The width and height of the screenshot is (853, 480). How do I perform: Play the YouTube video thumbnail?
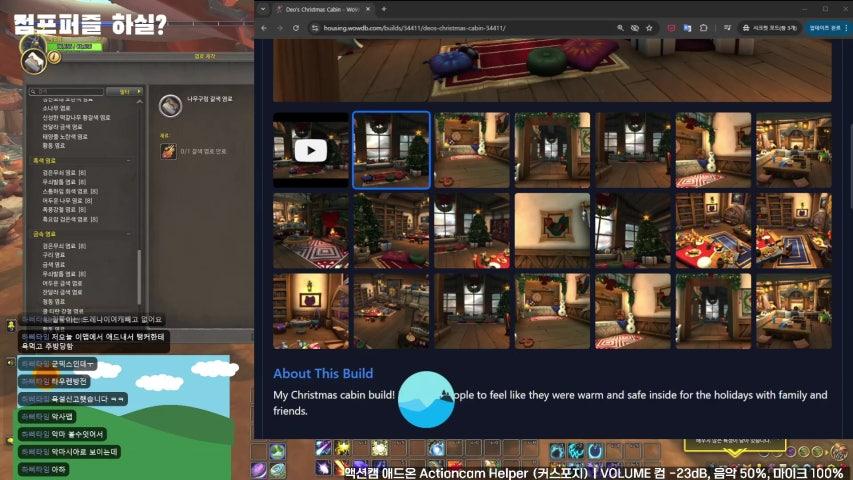(311, 150)
